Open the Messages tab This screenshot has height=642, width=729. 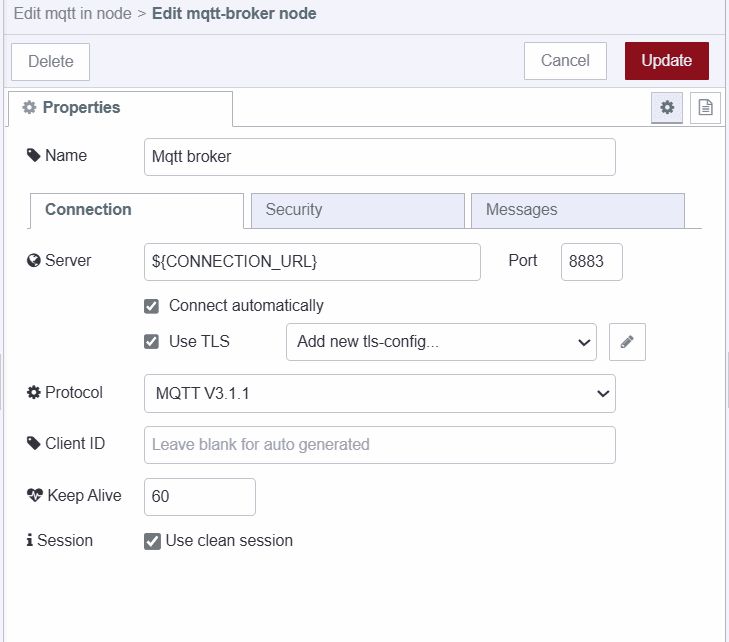point(577,211)
